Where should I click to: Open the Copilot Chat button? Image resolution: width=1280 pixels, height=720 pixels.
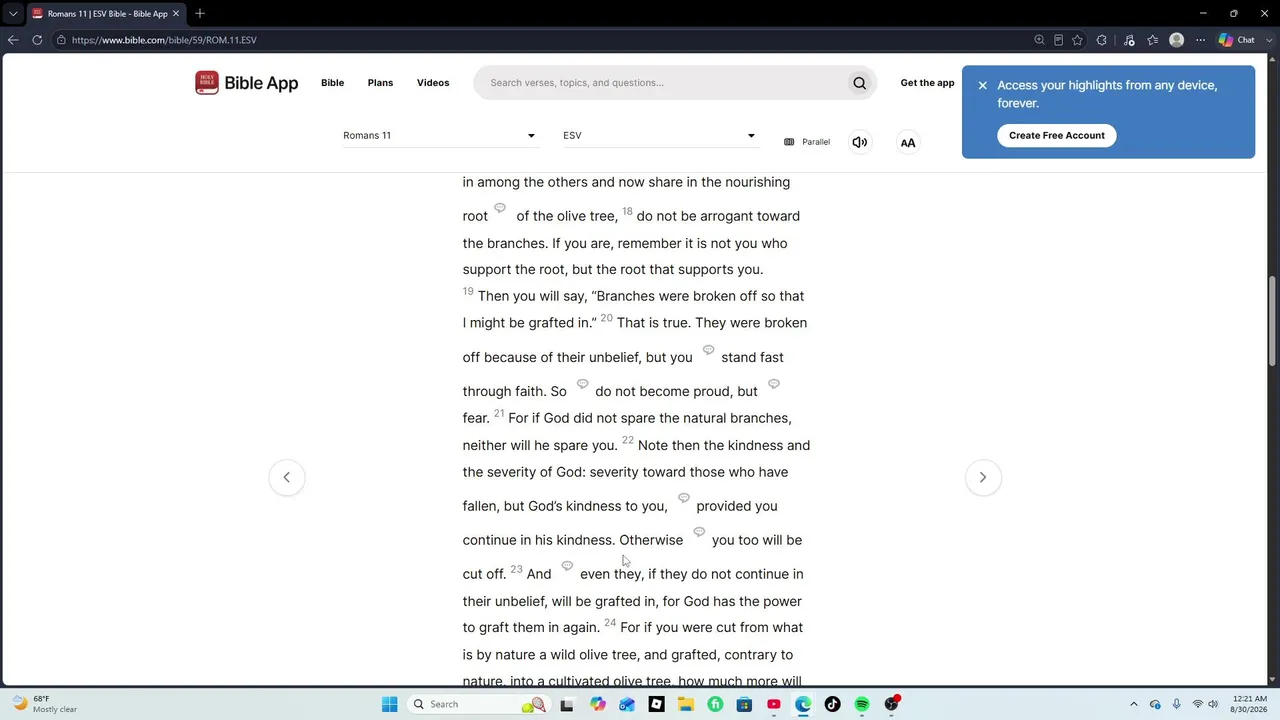1237,40
